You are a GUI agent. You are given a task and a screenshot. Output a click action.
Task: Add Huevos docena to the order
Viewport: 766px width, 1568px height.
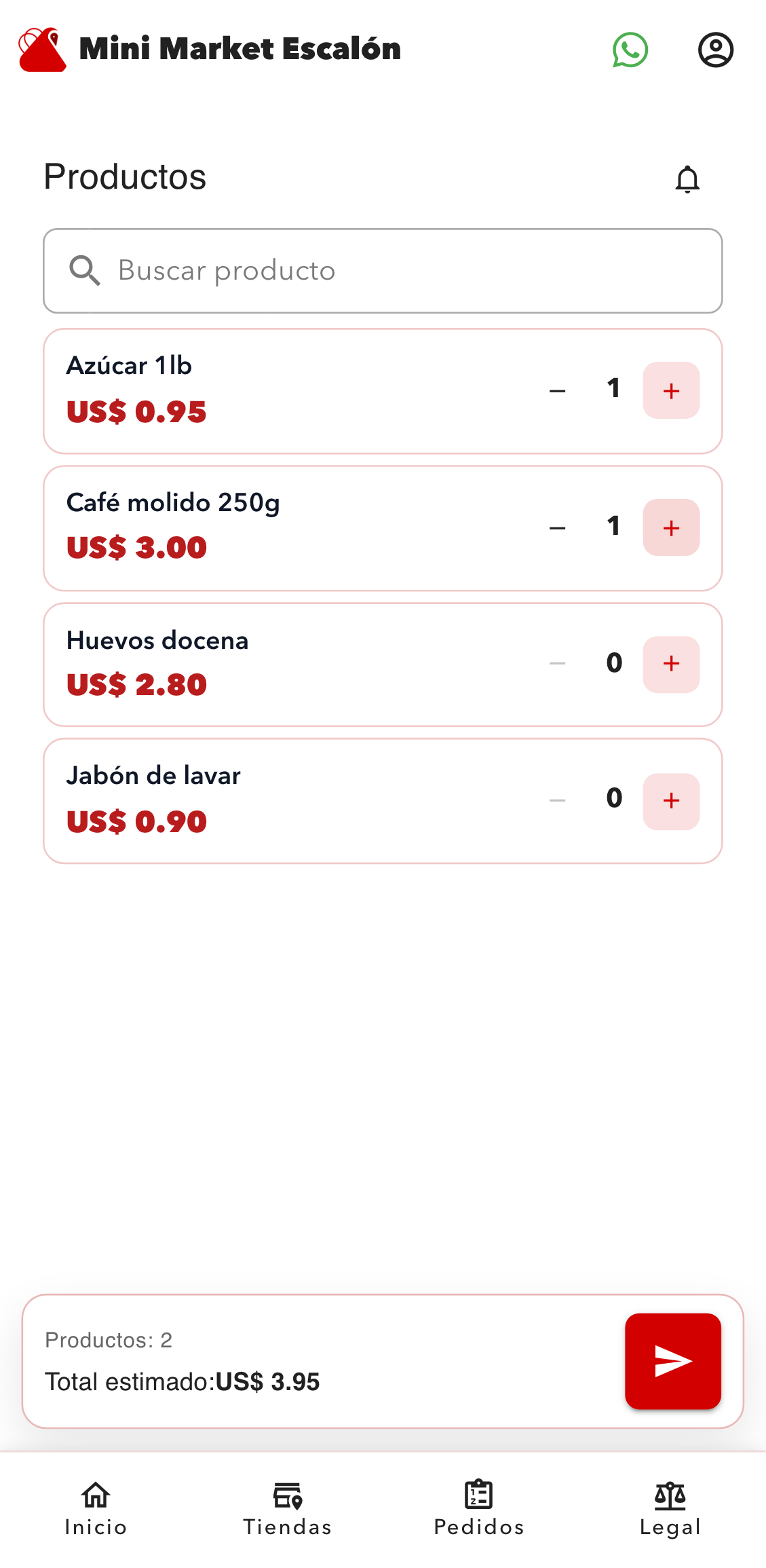(x=671, y=664)
